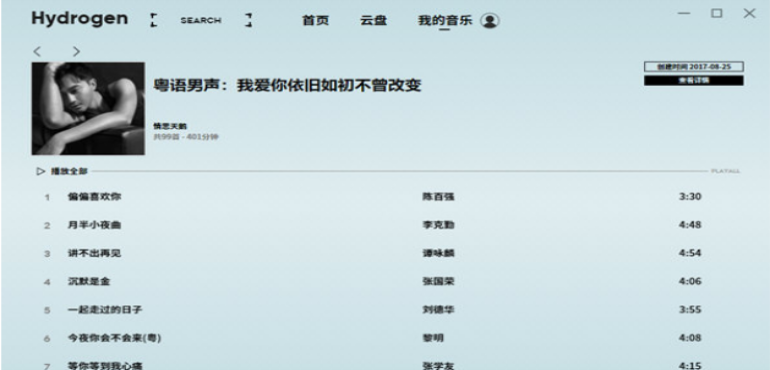This screenshot has width=770, height=370.
Task: Click track number 4
Action: [48, 283]
